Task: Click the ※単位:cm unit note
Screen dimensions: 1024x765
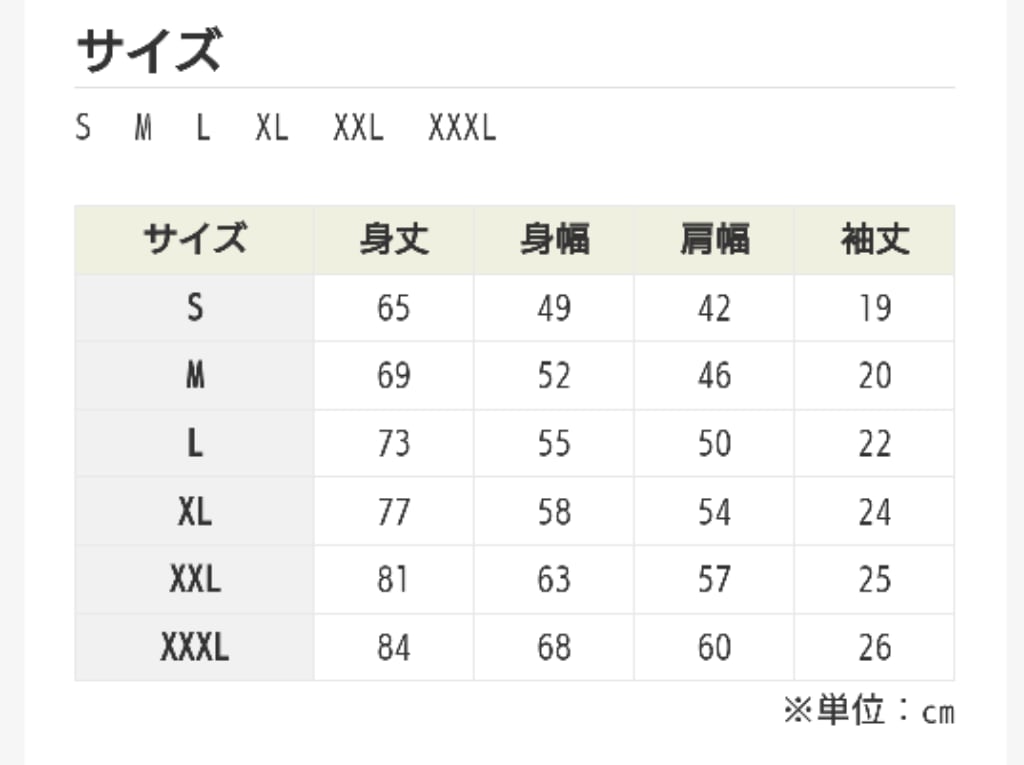Action: coord(869,710)
